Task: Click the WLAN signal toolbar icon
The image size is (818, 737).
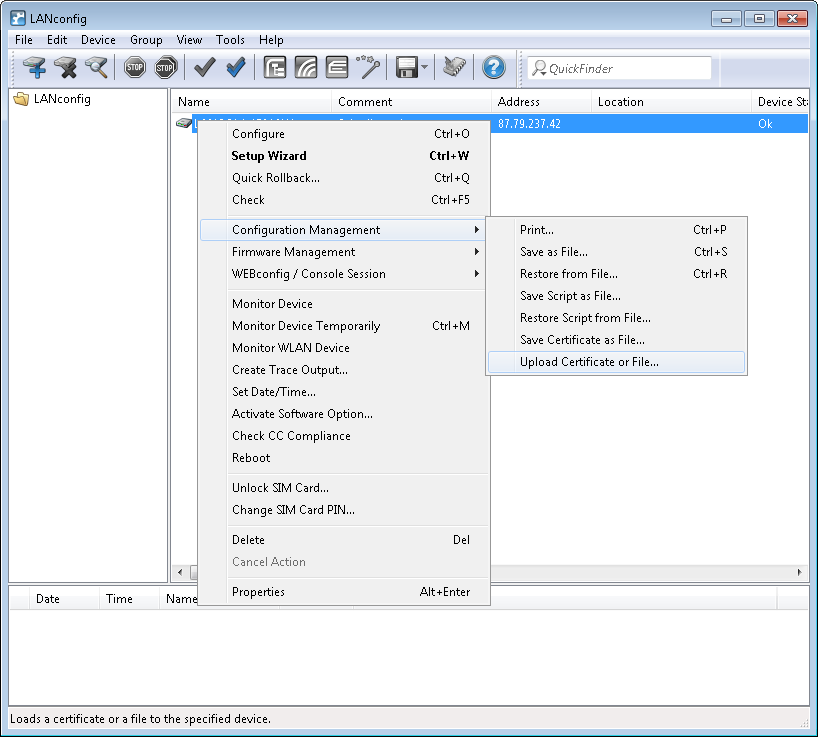Action: tap(306, 68)
